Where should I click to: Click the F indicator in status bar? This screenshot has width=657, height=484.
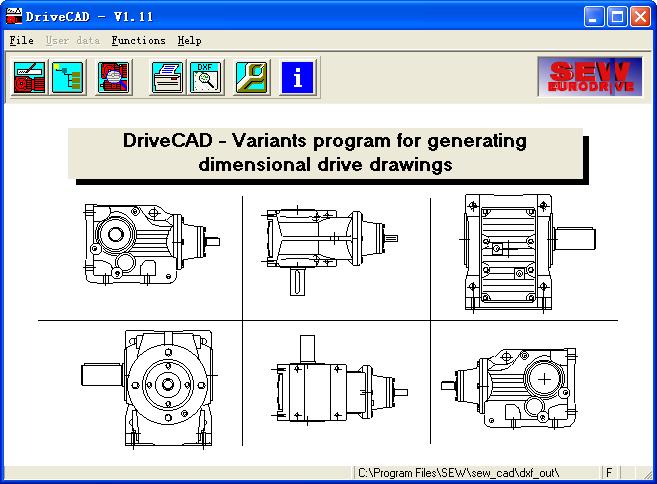(x=609, y=473)
